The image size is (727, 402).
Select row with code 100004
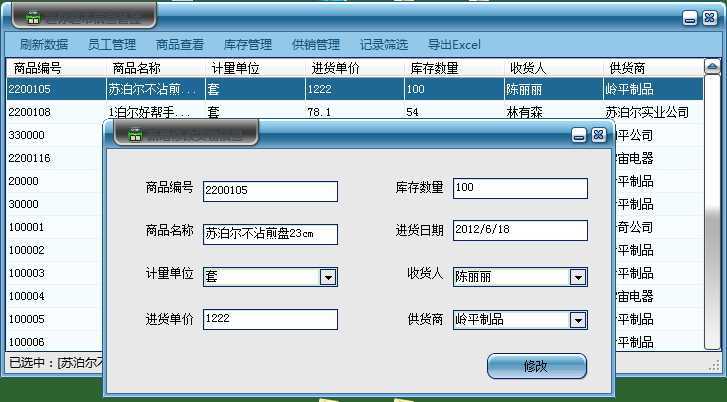55,296
